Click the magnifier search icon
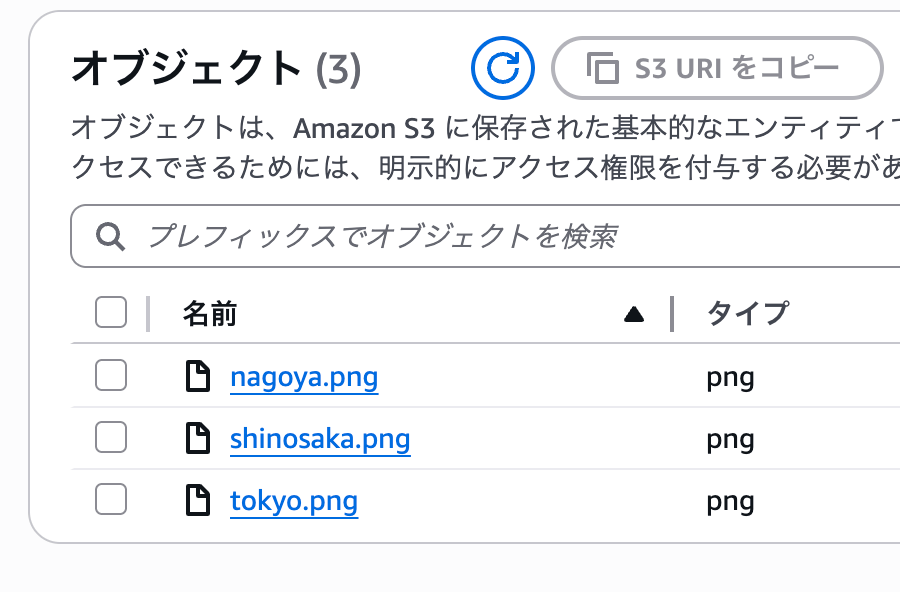 point(110,237)
